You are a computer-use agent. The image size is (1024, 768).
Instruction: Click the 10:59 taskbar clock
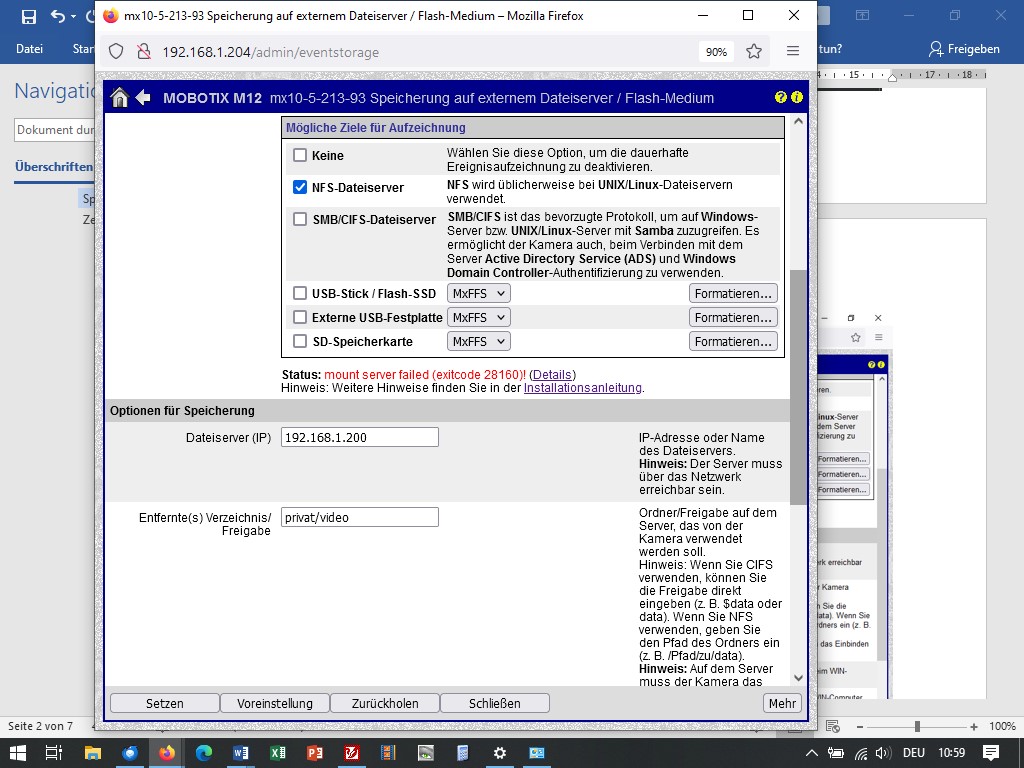coord(952,753)
